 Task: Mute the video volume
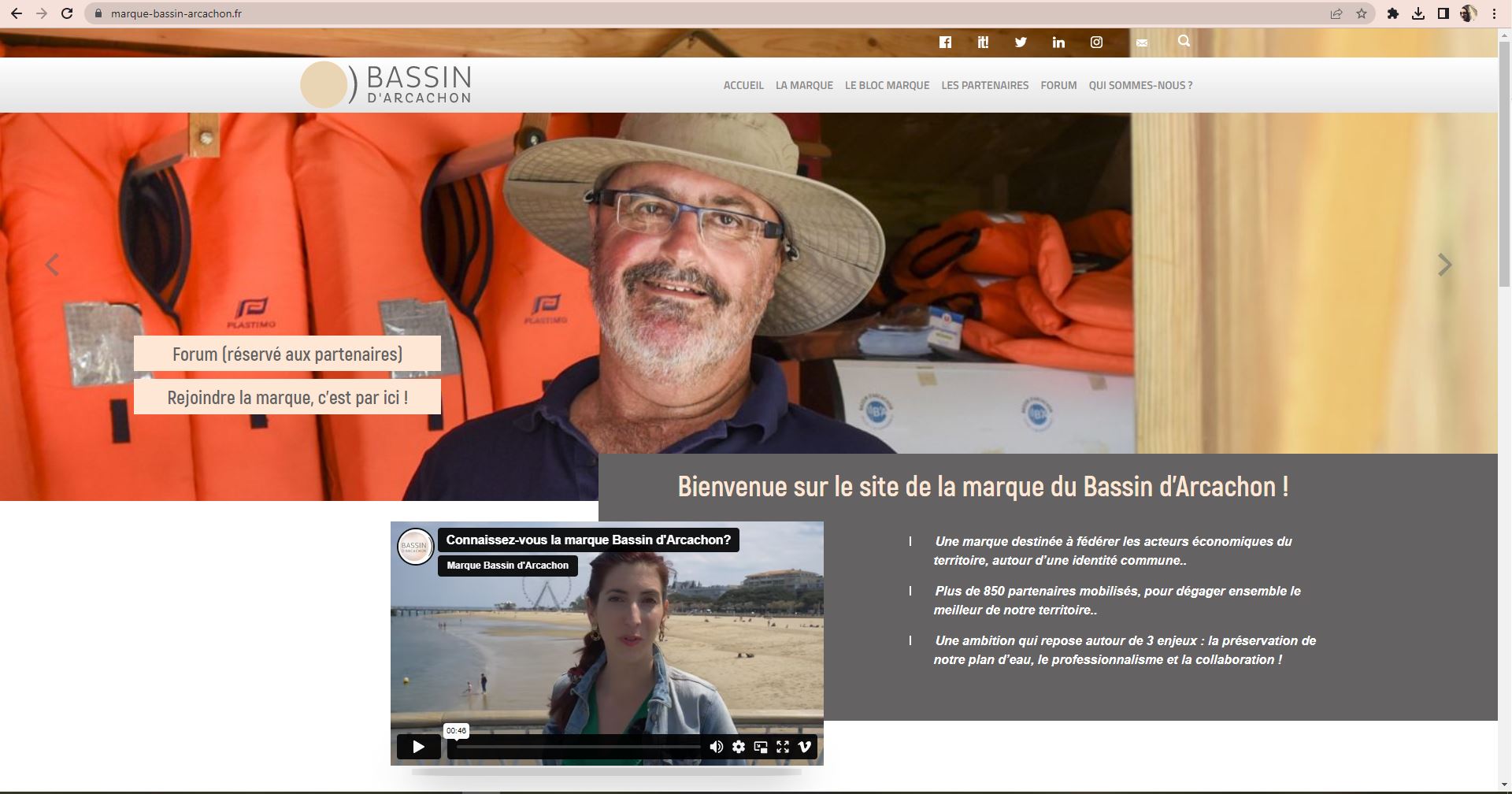[716, 747]
